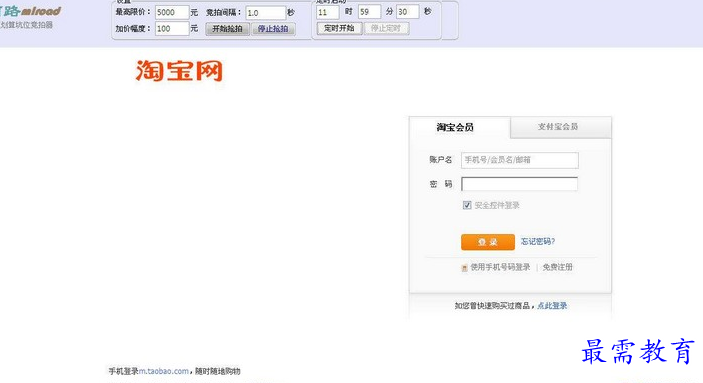The width and height of the screenshot is (703, 383).
Task: Click the 最高限价 input field showing 5000
Action: [x=172, y=12]
